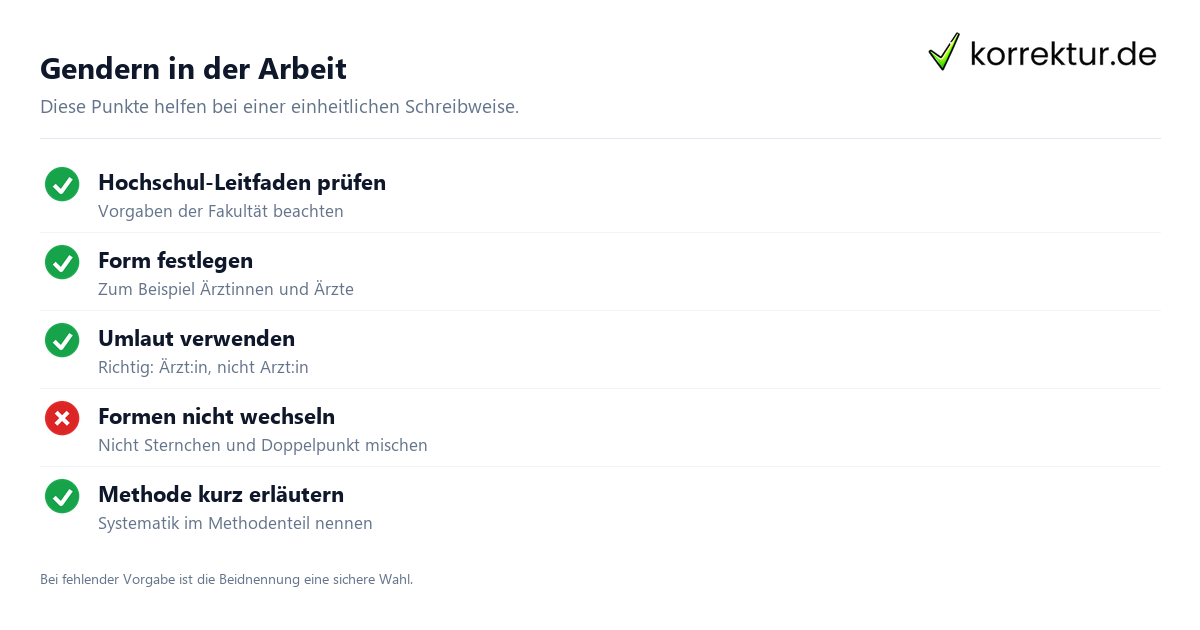Click the green check icon beside Hochschul-Leitfaden prüfen
1200x630 pixels.
pos(62,184)
